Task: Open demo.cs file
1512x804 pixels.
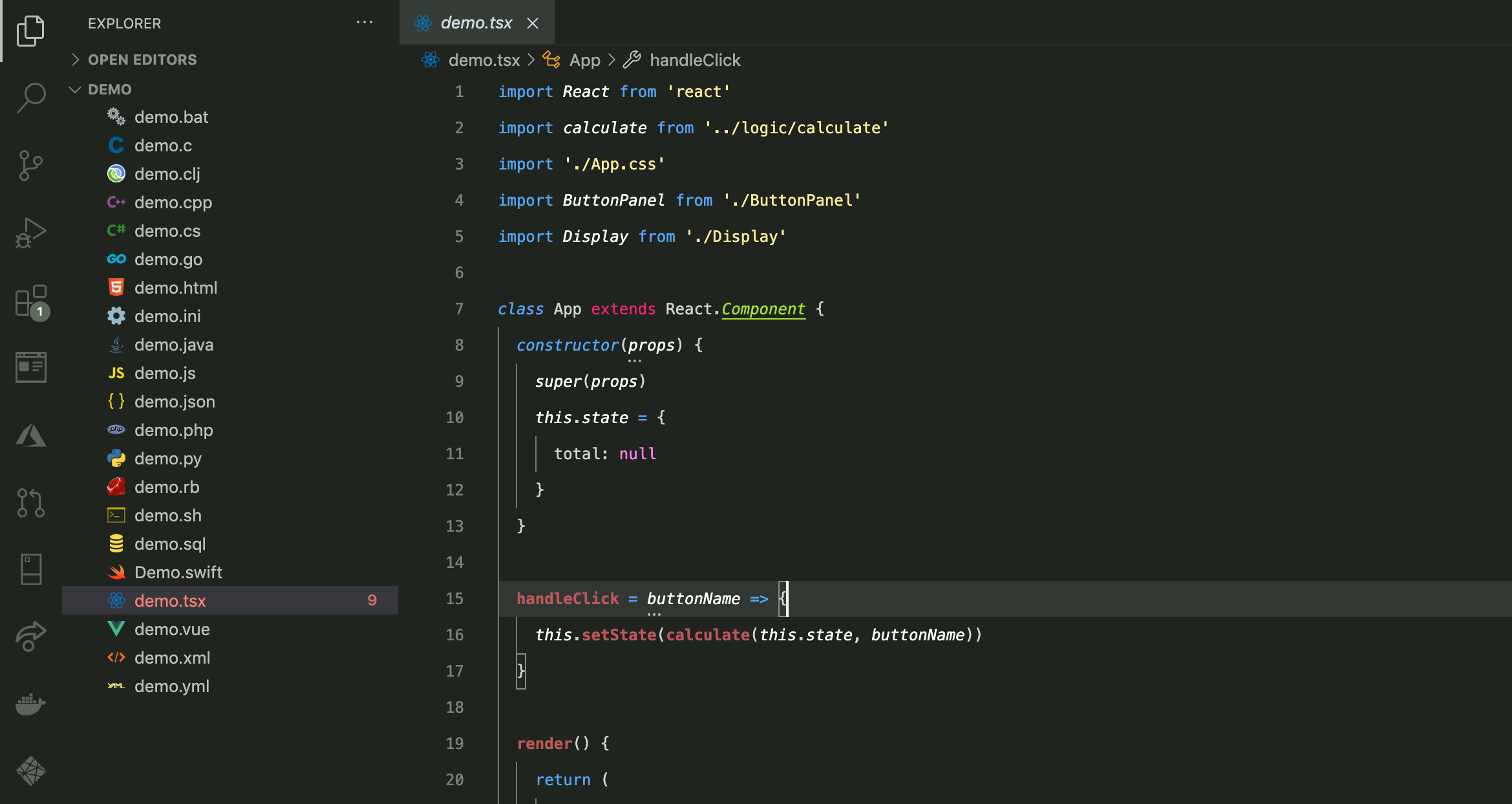Action: [230, 231]
